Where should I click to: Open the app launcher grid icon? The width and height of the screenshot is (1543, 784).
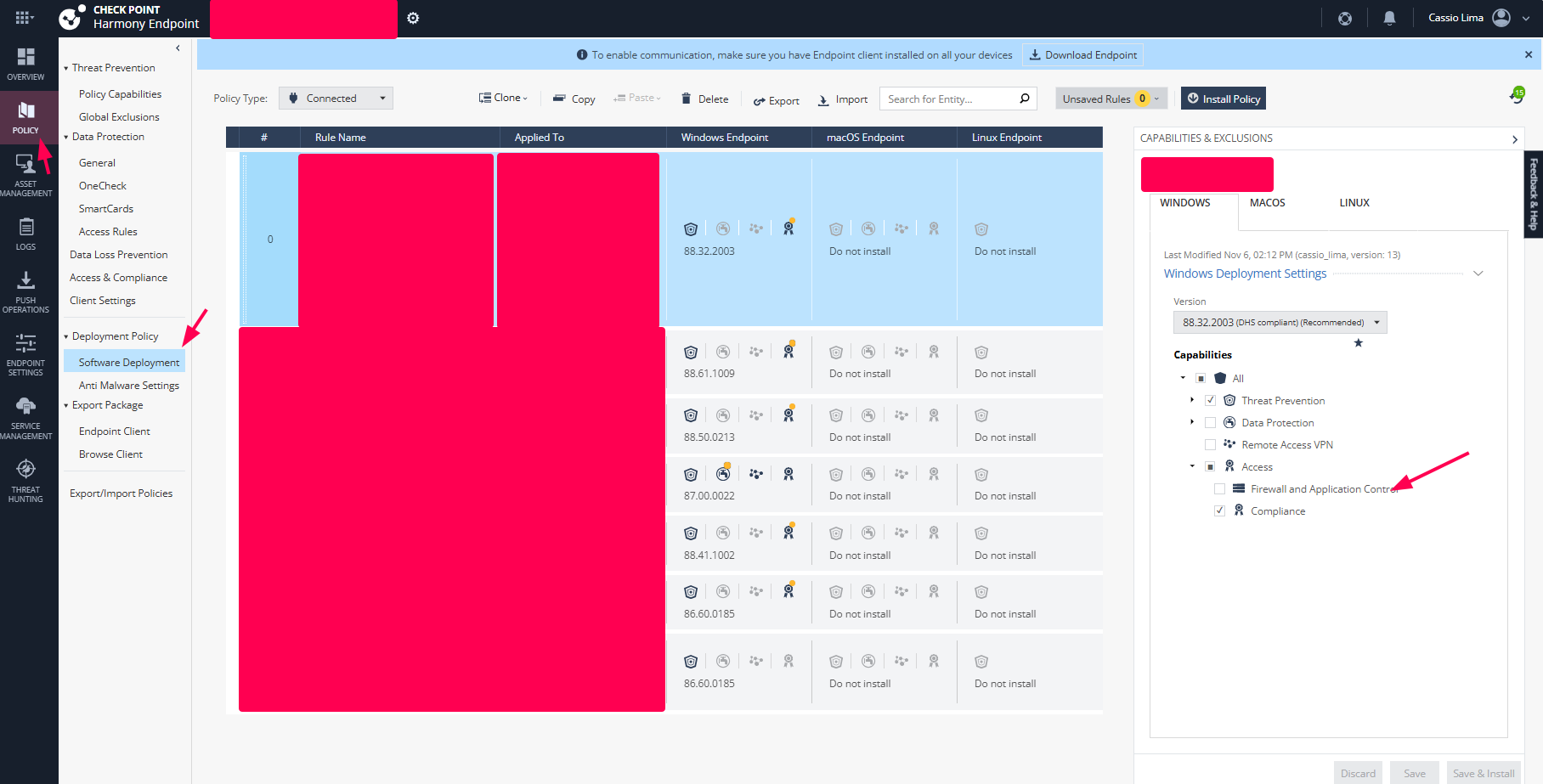point(24,18)
